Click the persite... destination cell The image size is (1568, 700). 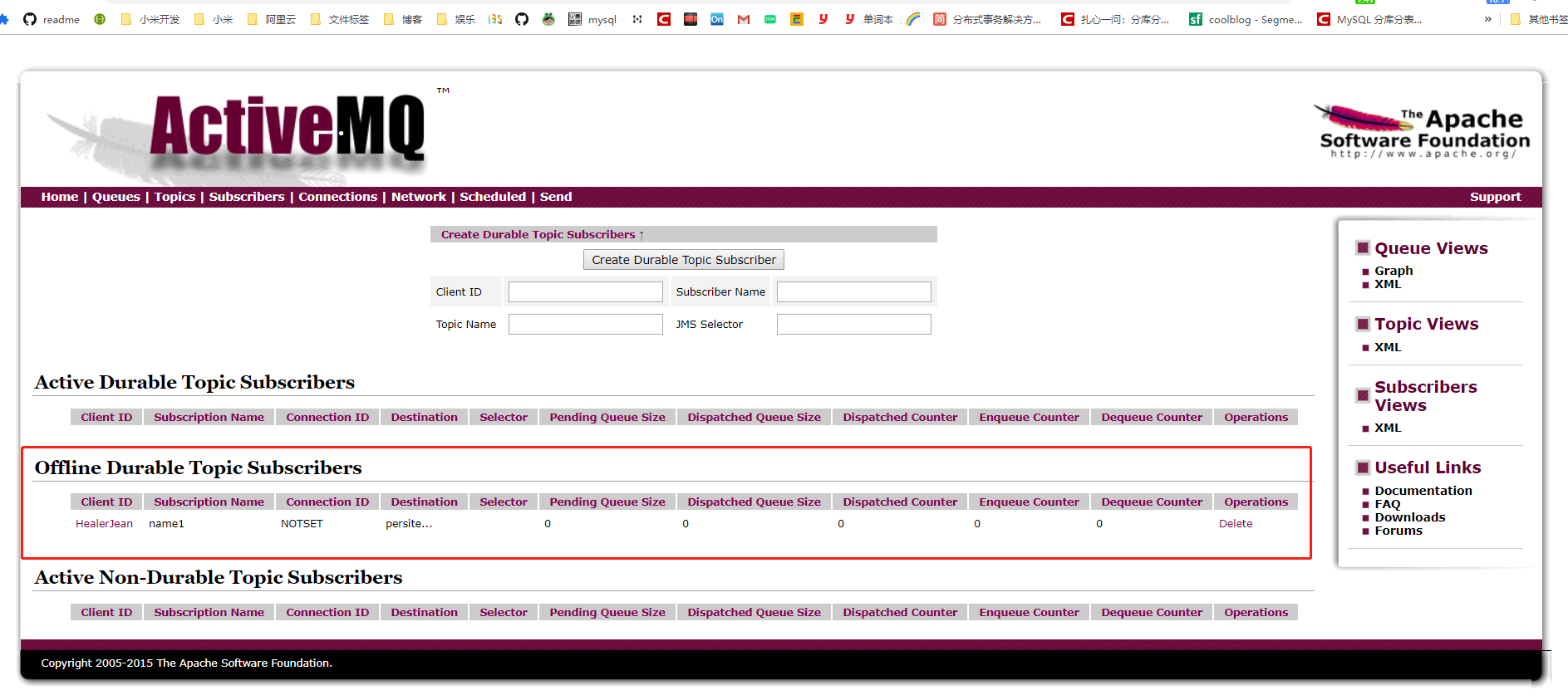pyautogui.click(x=409, y=524)
